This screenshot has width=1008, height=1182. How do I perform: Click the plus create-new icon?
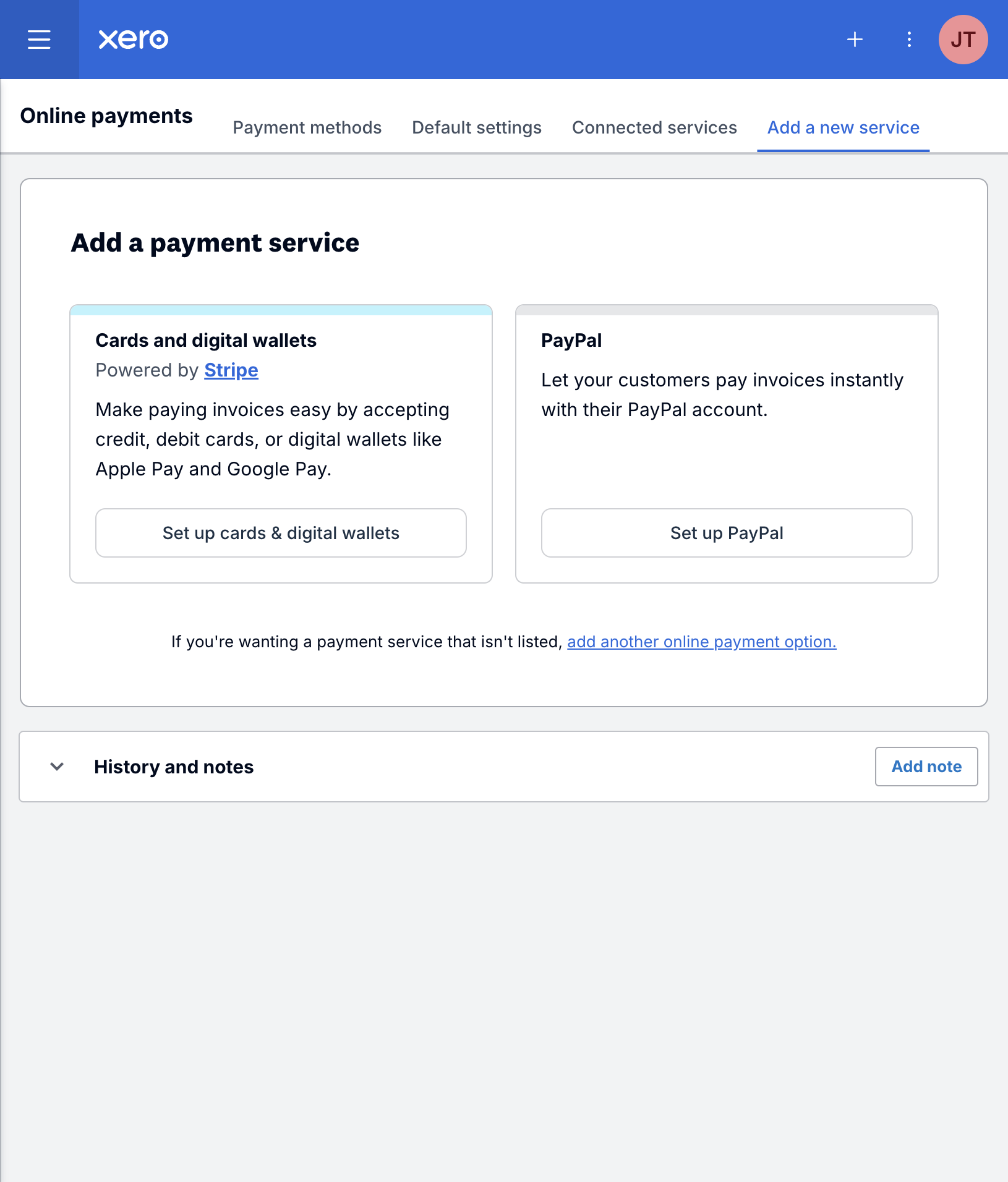pos(855,40)
